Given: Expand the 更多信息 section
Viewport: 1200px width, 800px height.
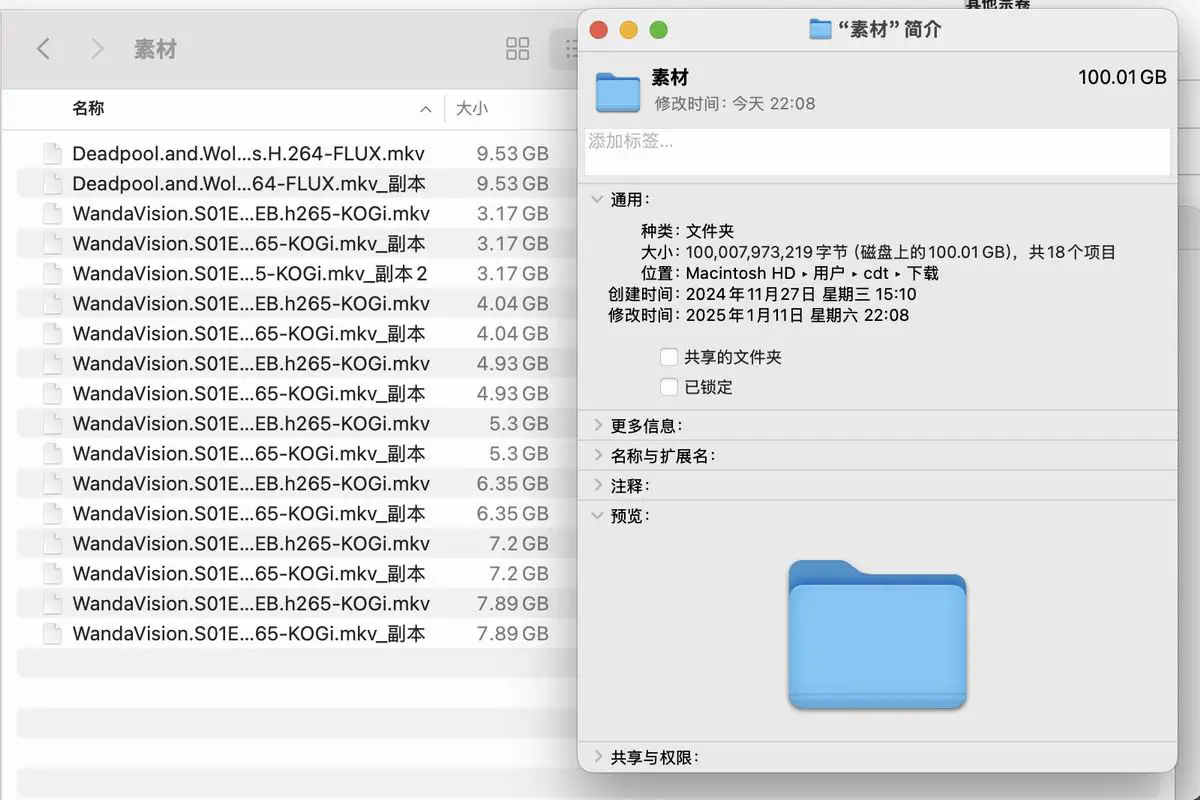Looking at the screenshot, I should (597, 426).
